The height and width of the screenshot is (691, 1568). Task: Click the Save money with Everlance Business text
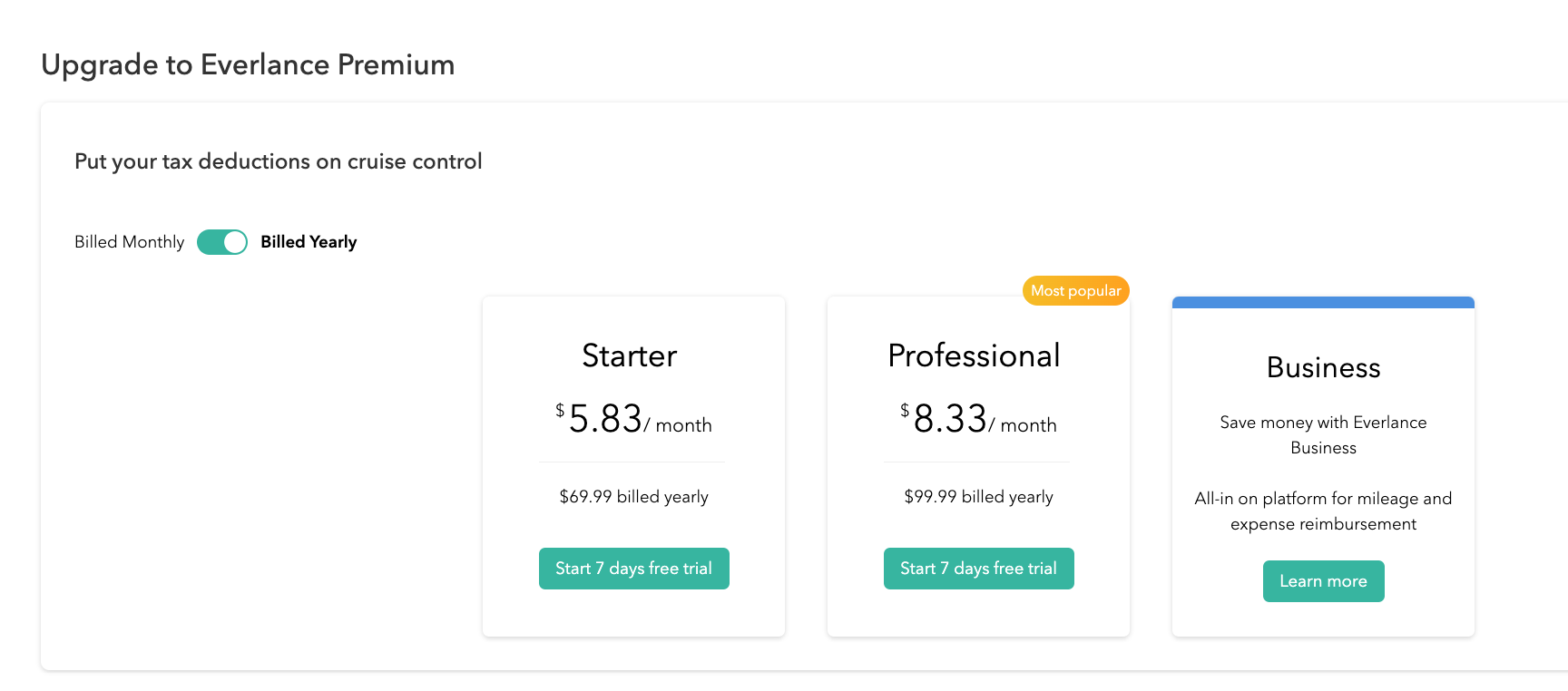tap(1323, 435)
